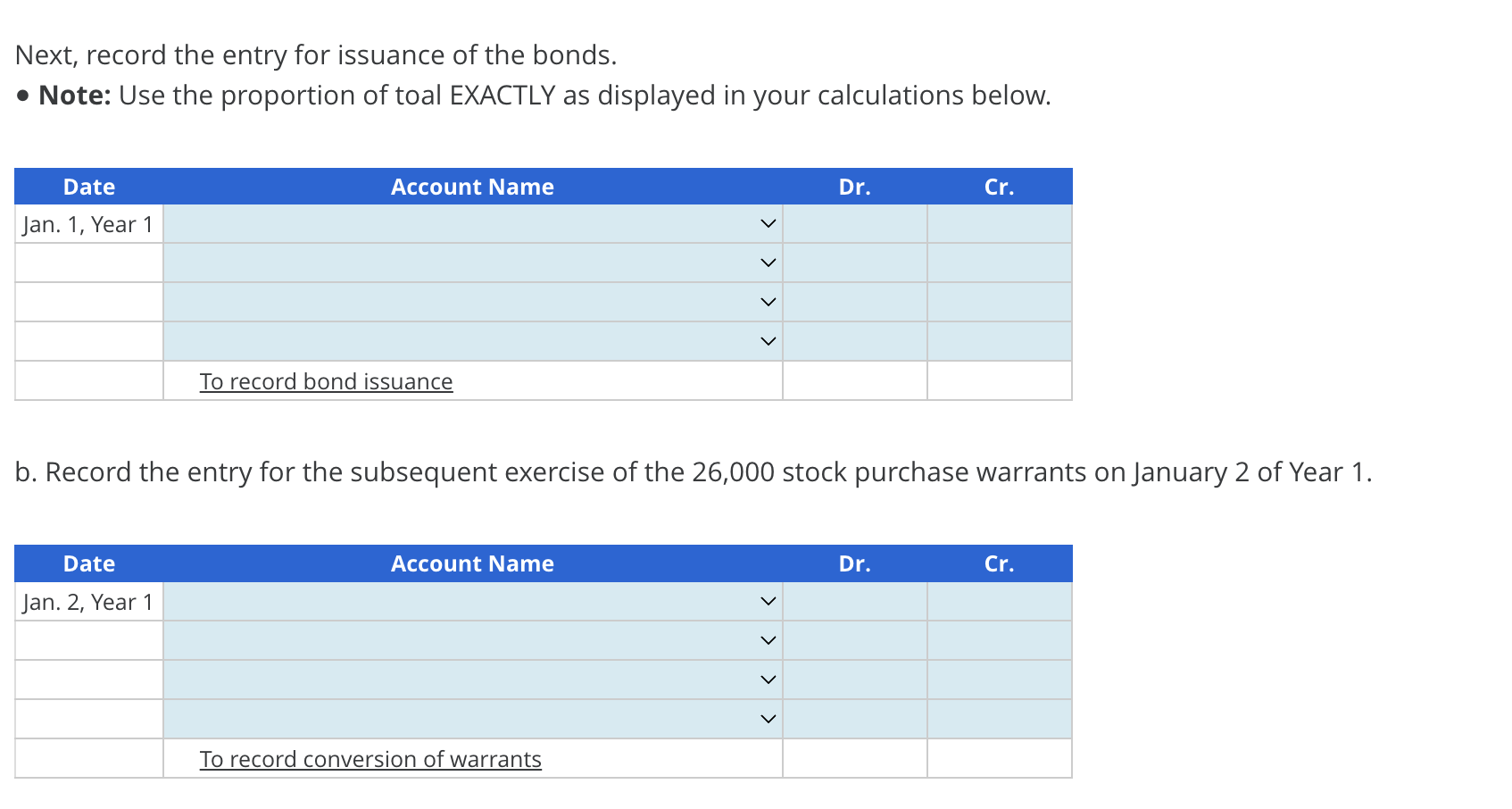Click the Dr. cell next to To record conversion of warrants
The image size is (1512, 809).
click(x=854, y=758)
